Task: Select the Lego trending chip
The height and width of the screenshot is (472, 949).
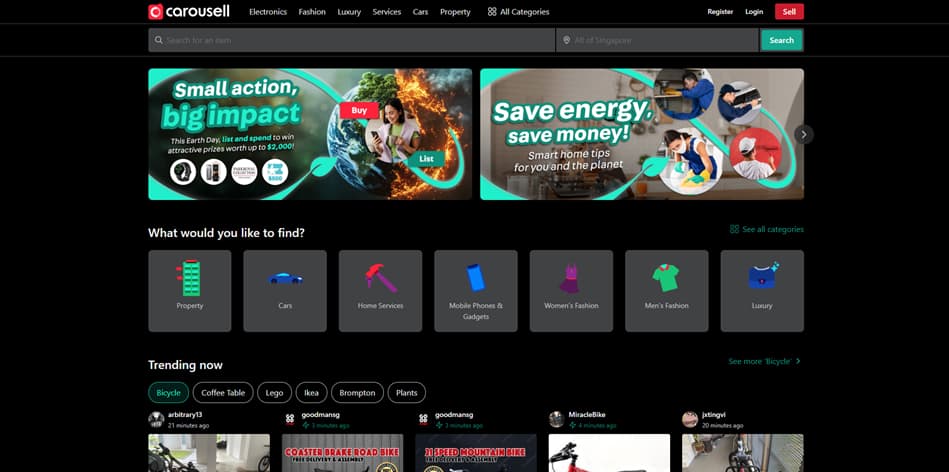Action: (x=274, y=393)
